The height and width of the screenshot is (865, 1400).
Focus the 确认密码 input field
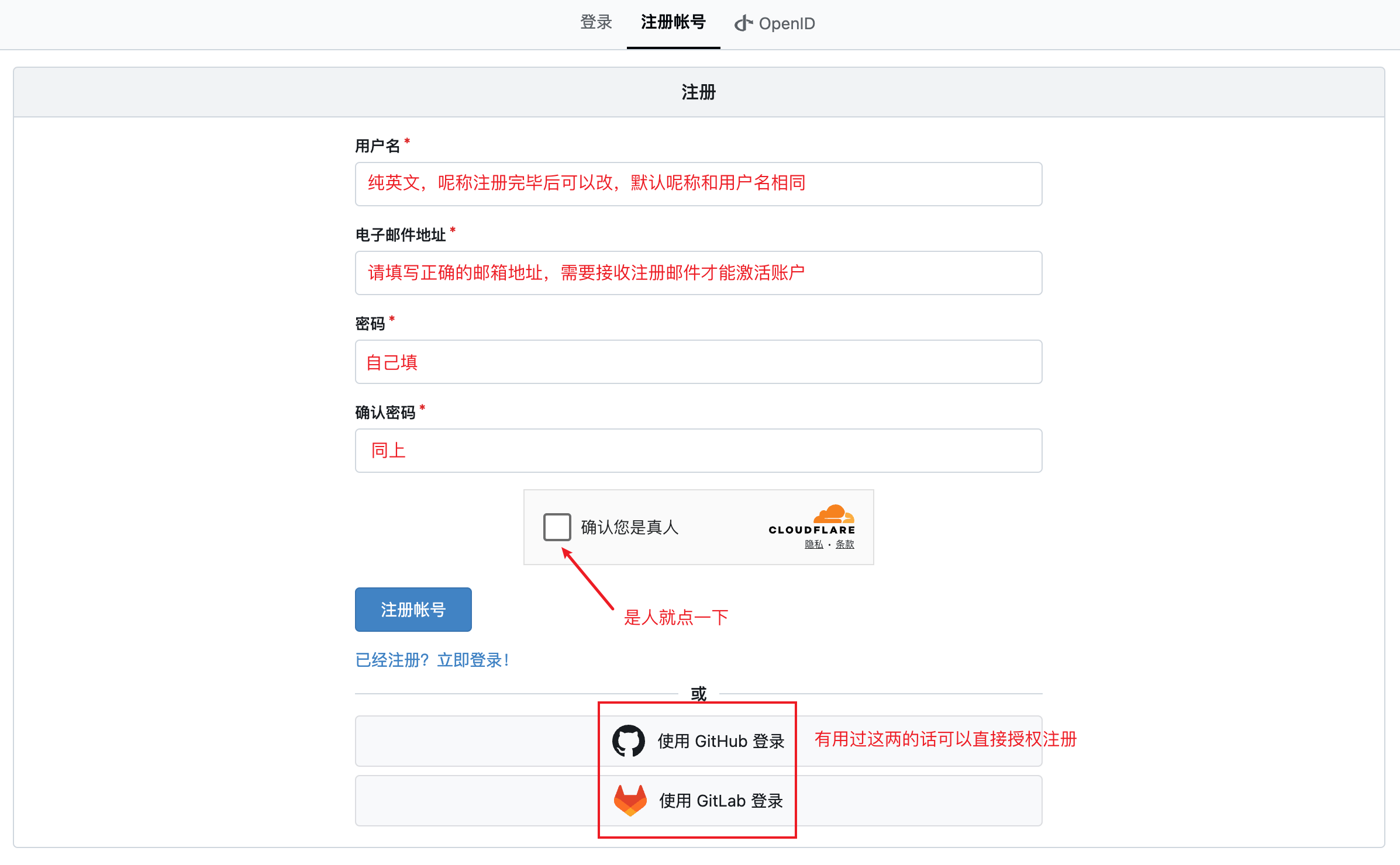pyautogui.click(x=698, y=451)
